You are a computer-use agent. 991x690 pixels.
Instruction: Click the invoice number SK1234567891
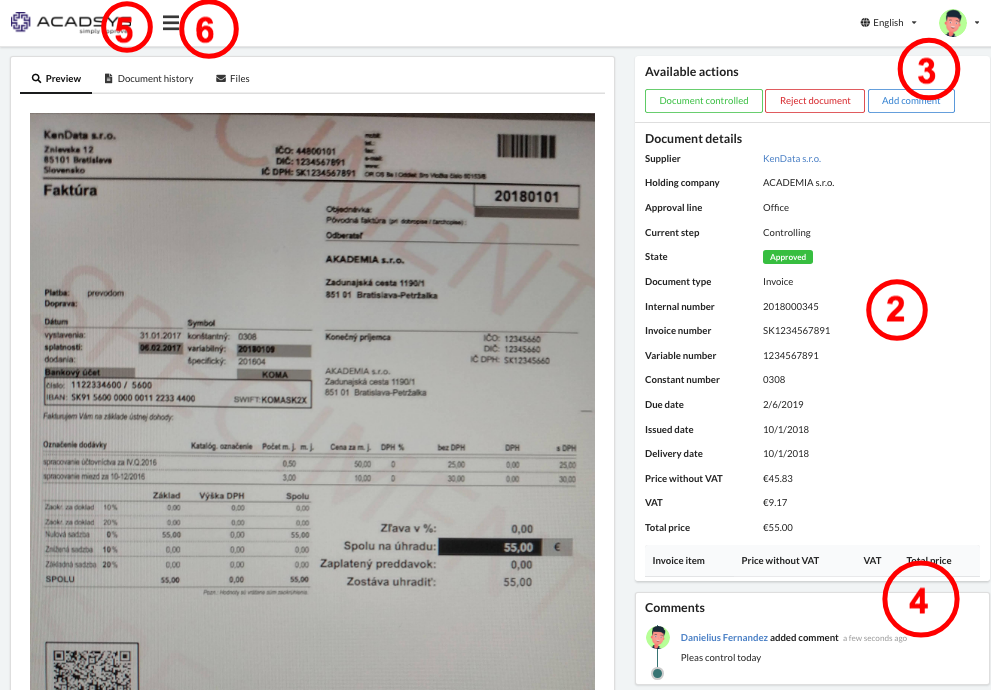(x=796, y=330)
